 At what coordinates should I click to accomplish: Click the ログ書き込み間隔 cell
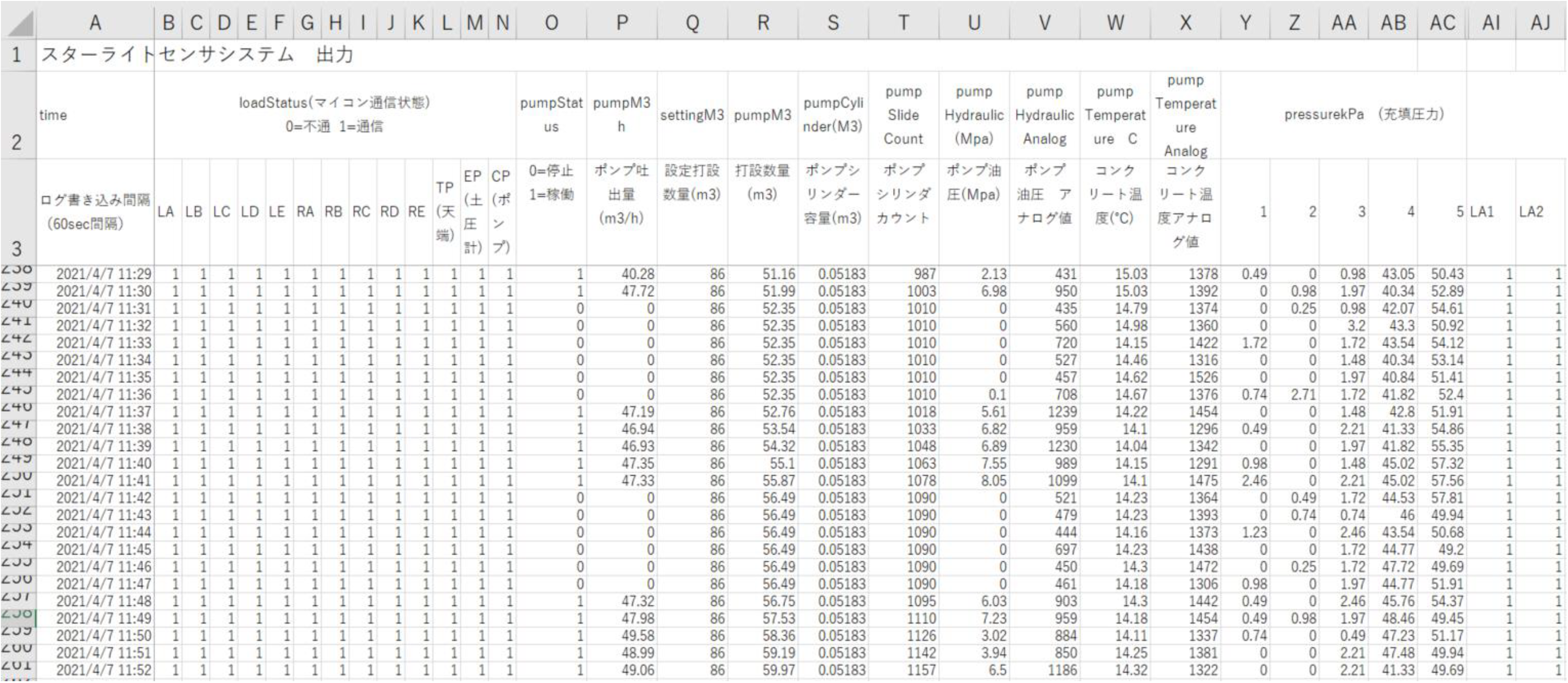tap(95, 212)
